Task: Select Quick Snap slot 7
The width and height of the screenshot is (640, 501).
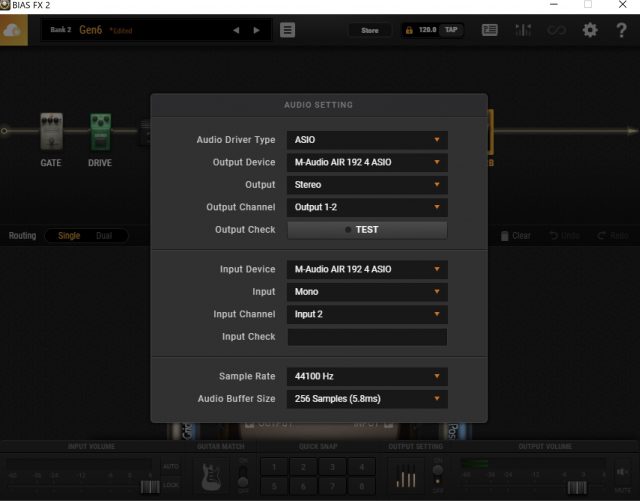Action: 332,486
